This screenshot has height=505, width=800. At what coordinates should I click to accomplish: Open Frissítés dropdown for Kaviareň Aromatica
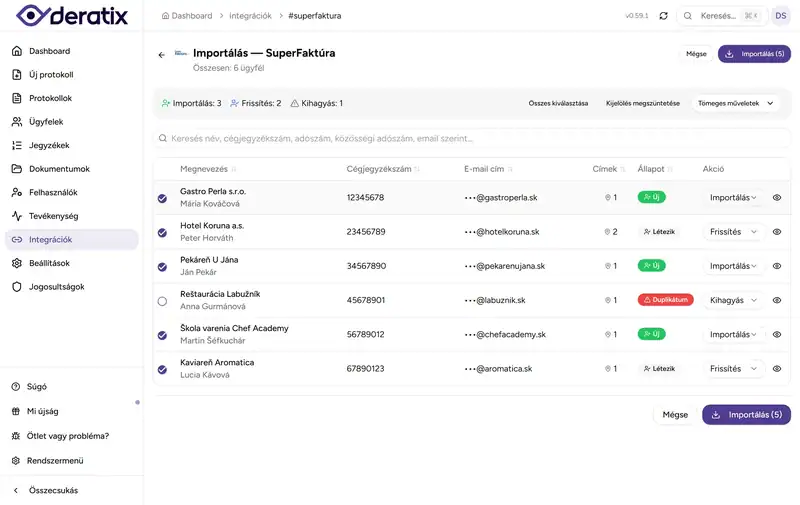[x=733, y=368]
